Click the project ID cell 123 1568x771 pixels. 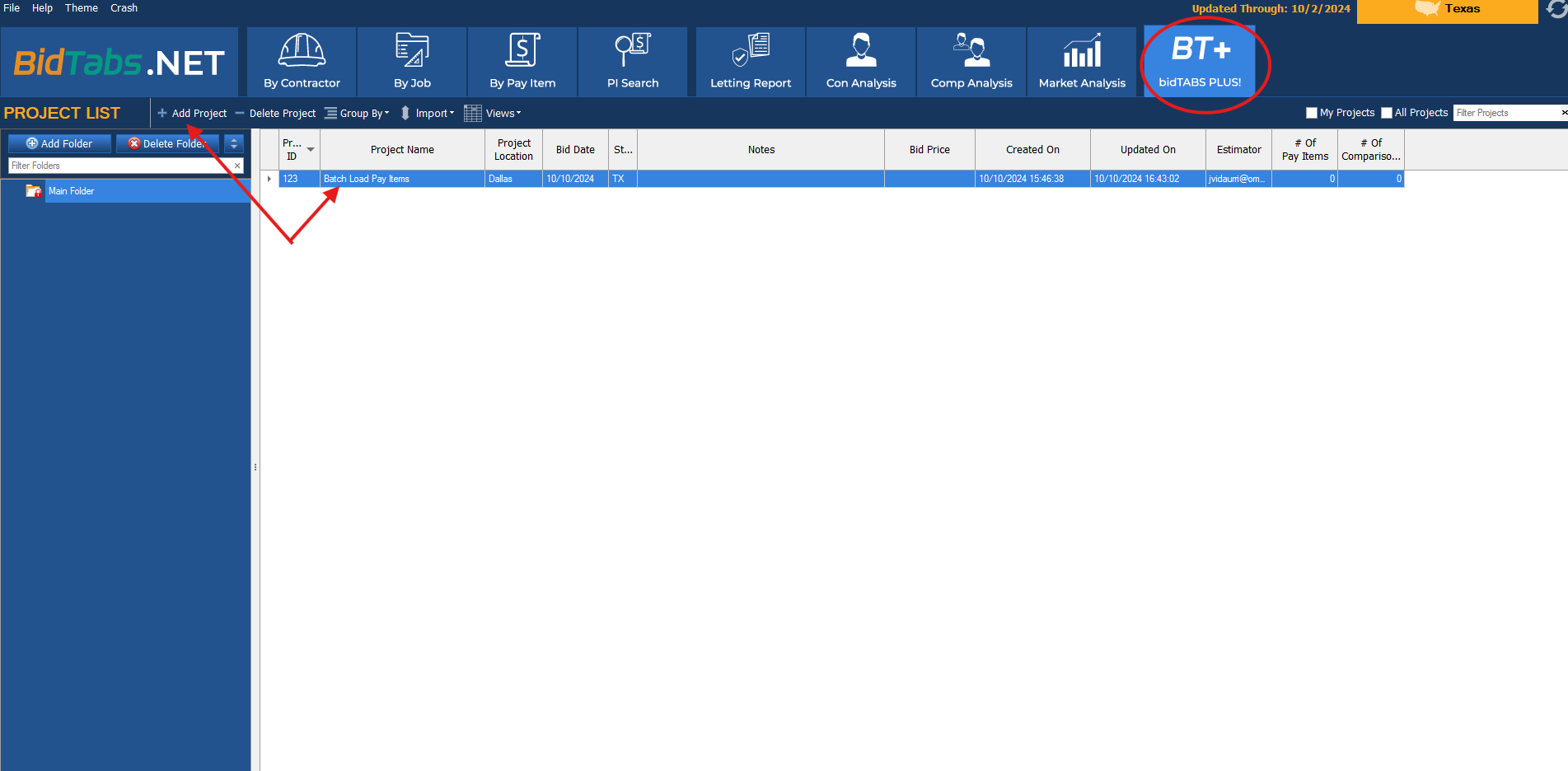pos(299,179)
